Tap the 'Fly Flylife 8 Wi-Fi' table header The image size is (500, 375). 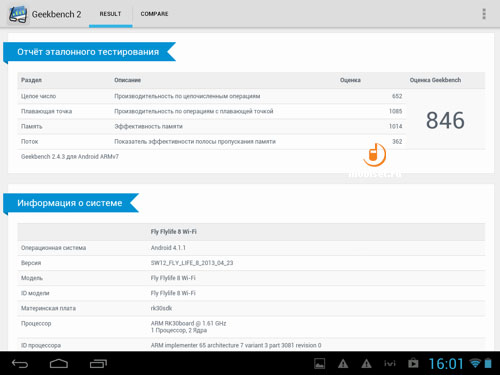click(x=173, y=231)
